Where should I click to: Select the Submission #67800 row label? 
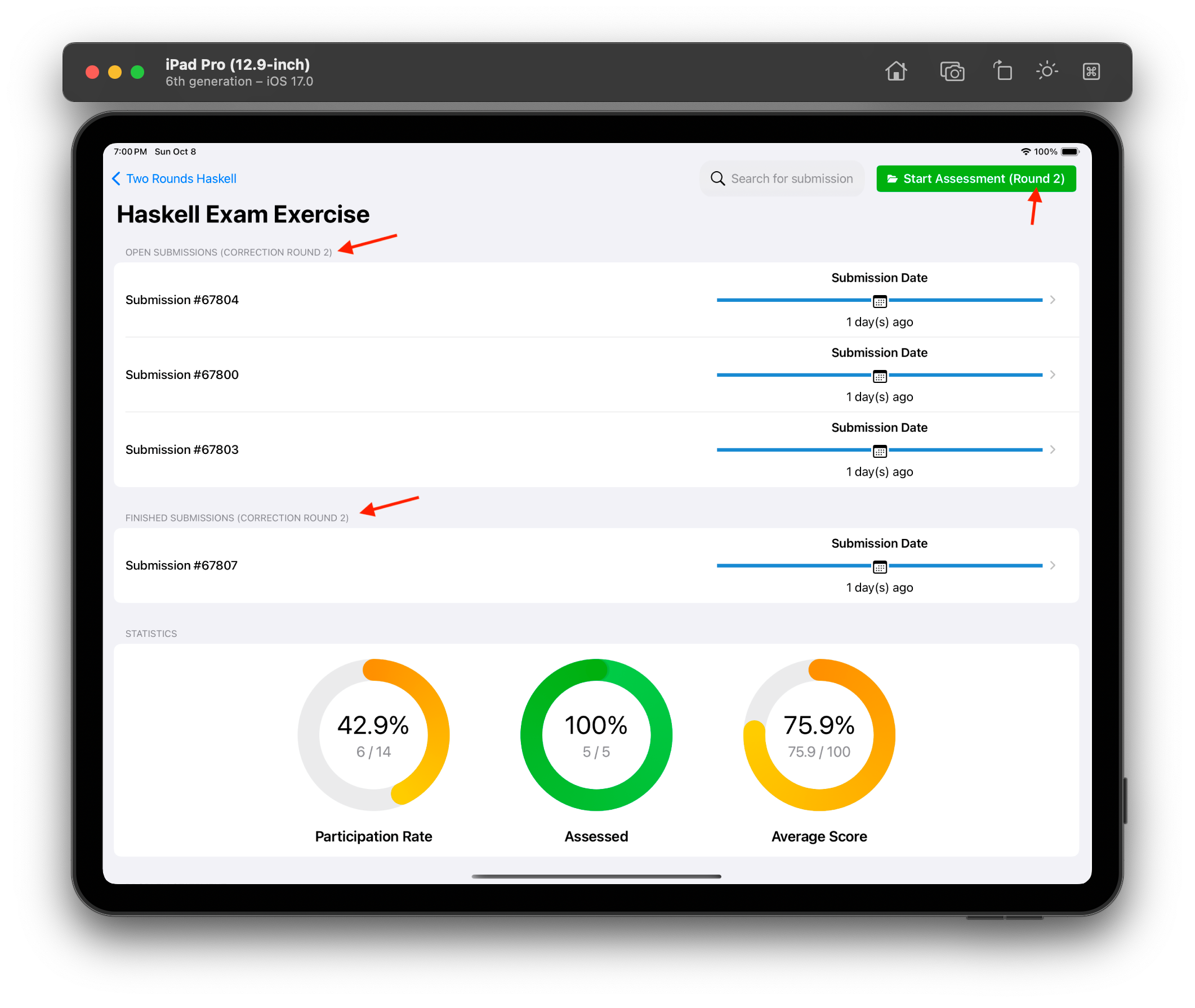click(x=182, y=374)
